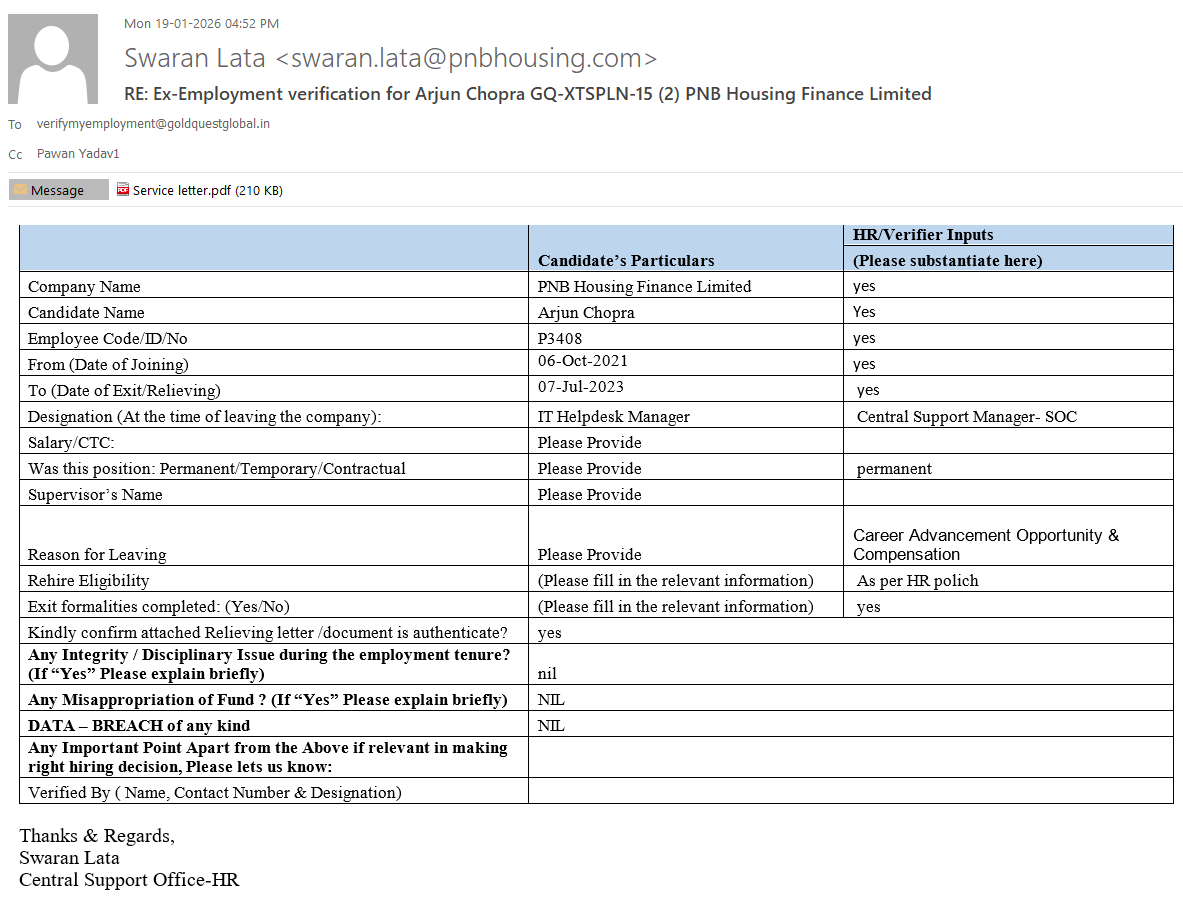Click 'permanent' verifier input
Viewport: 1183px width, 897px height.
pyautogui.click(x=894, y=469)
